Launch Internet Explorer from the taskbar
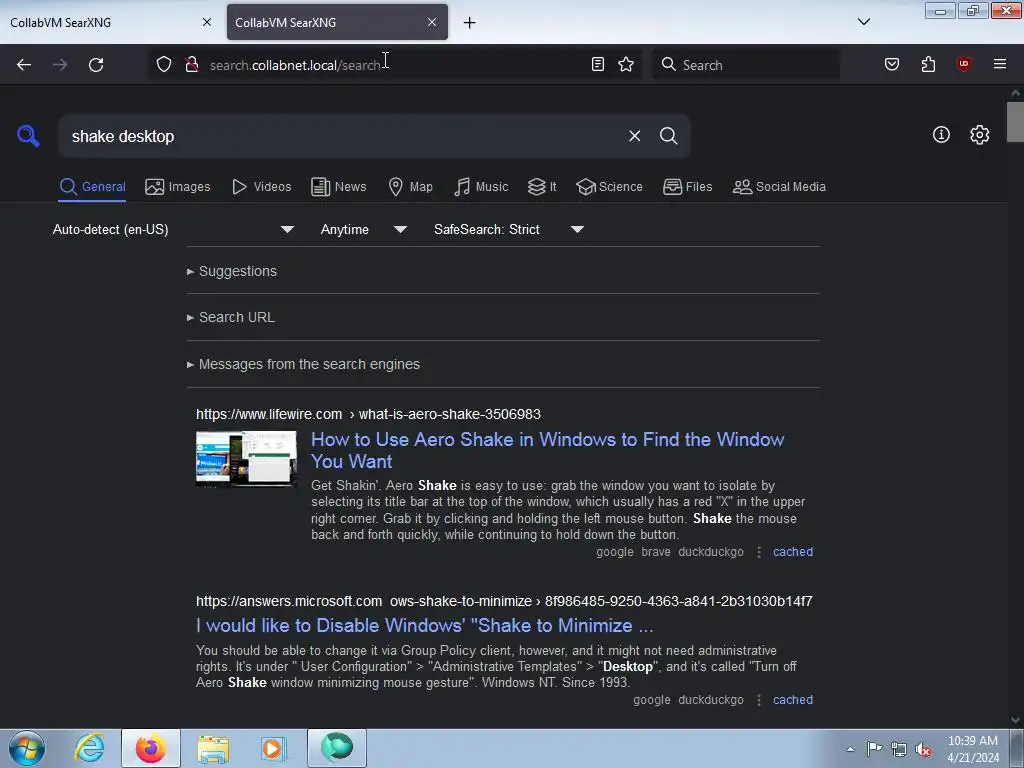The width and height of the screenshot is (1024, 768). tap(89, 748)
